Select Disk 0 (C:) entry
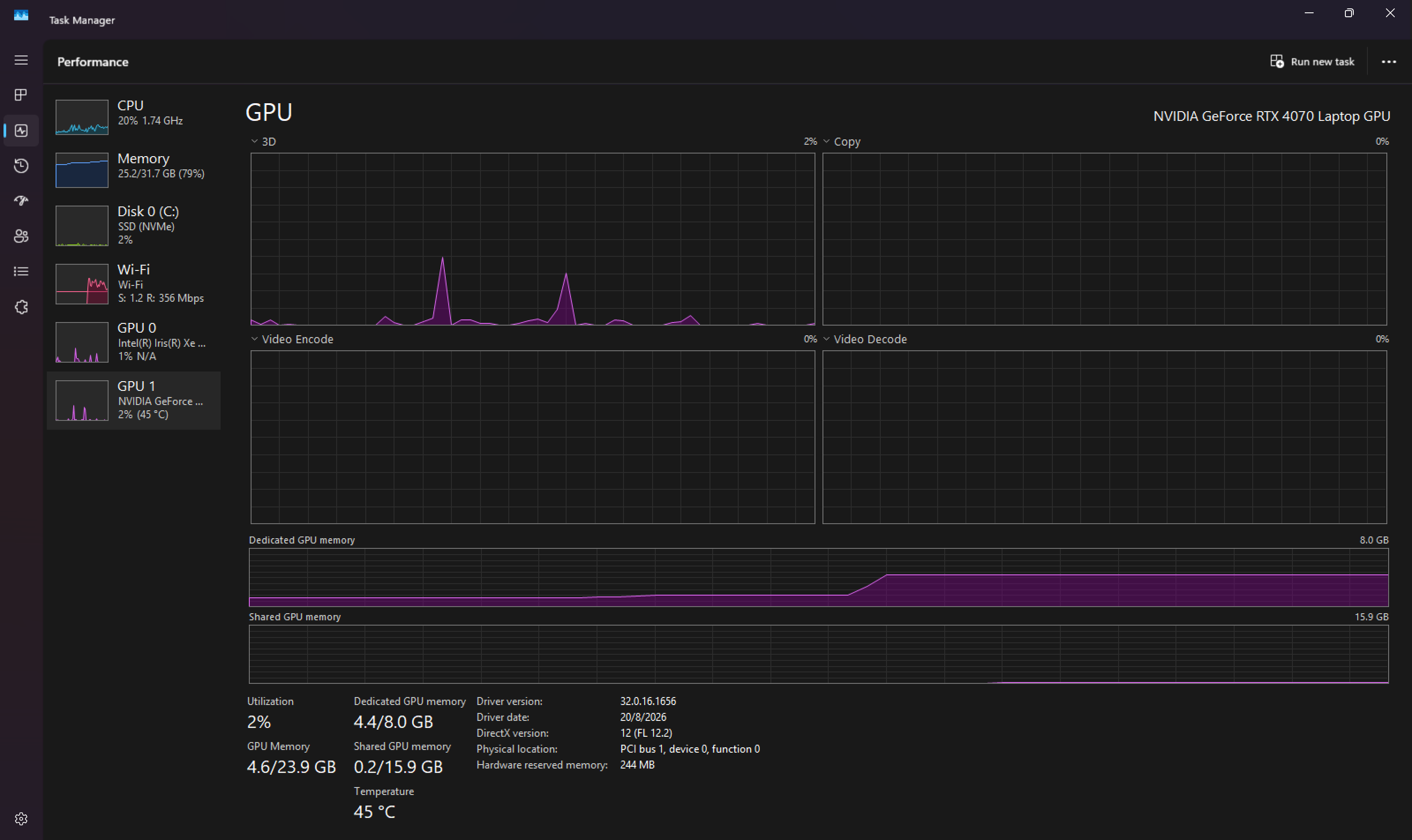The image size is (1412, 840). coord(134,225)
